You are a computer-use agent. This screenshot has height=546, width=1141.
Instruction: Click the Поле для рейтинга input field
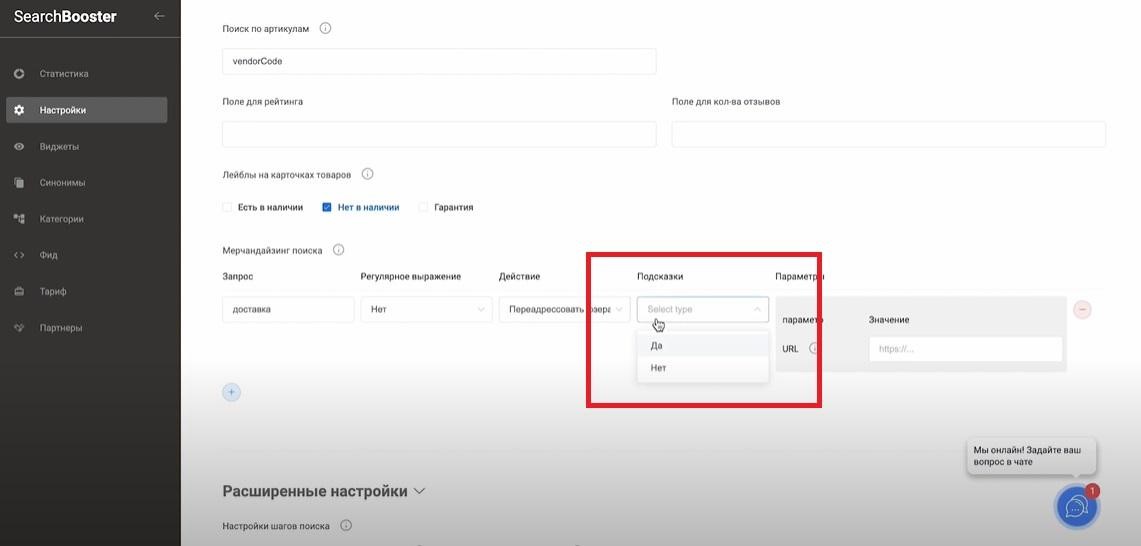tap(439, 134)
